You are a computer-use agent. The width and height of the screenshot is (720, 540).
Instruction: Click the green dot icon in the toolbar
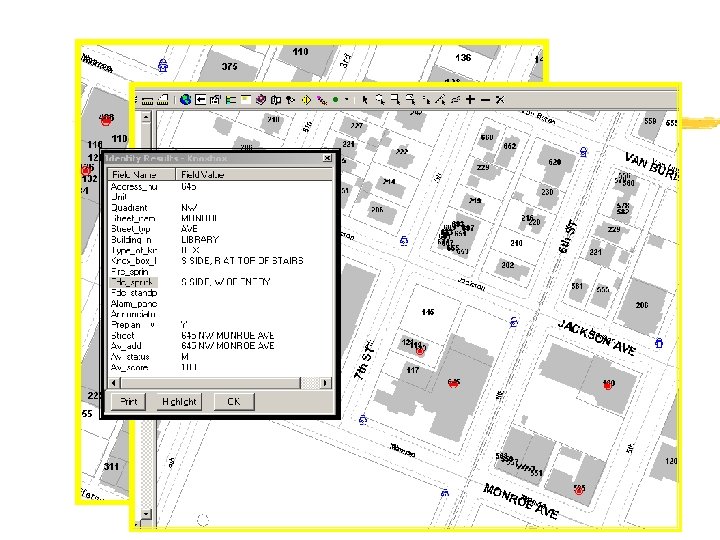point(336,99)
